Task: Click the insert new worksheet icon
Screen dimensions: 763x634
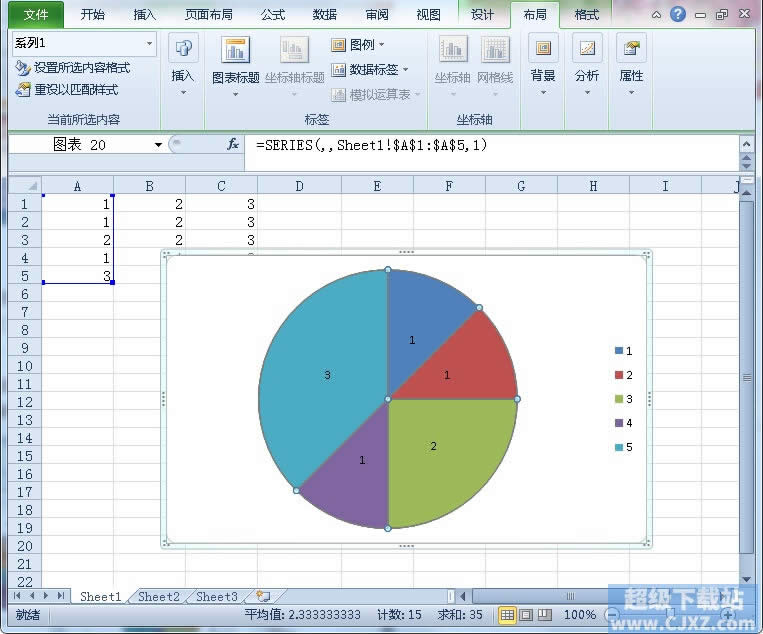Action: [262, 596]
